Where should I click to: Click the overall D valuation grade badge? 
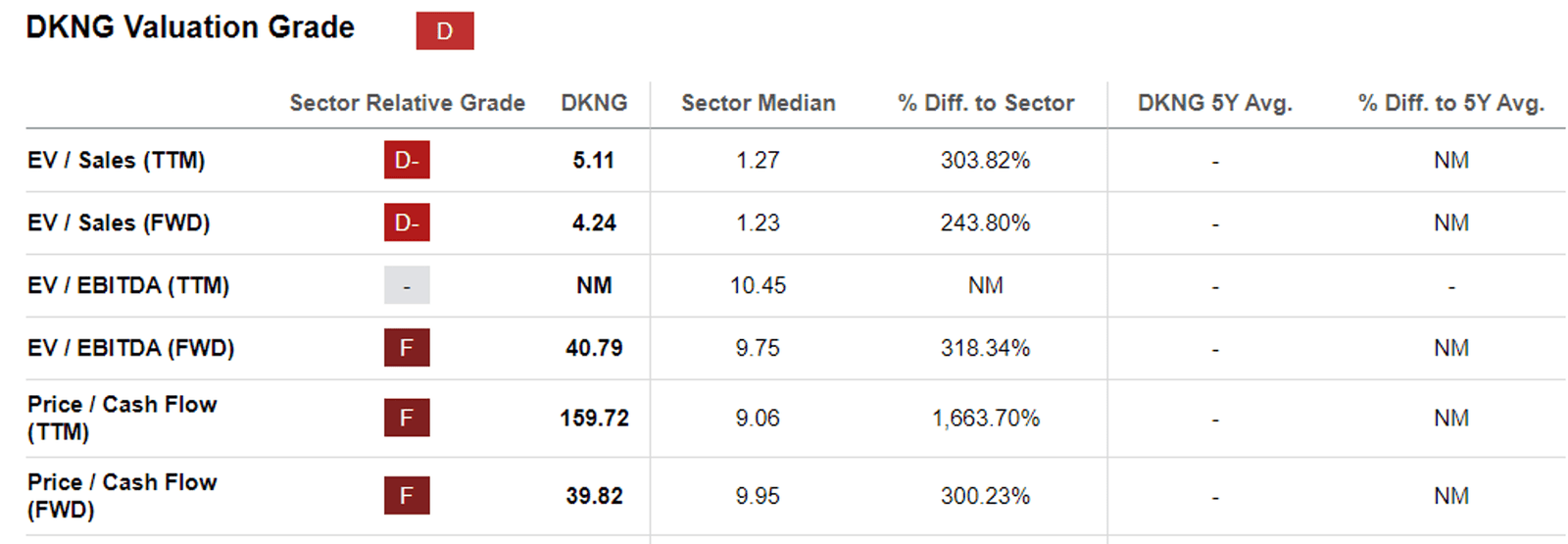[444, 30]
